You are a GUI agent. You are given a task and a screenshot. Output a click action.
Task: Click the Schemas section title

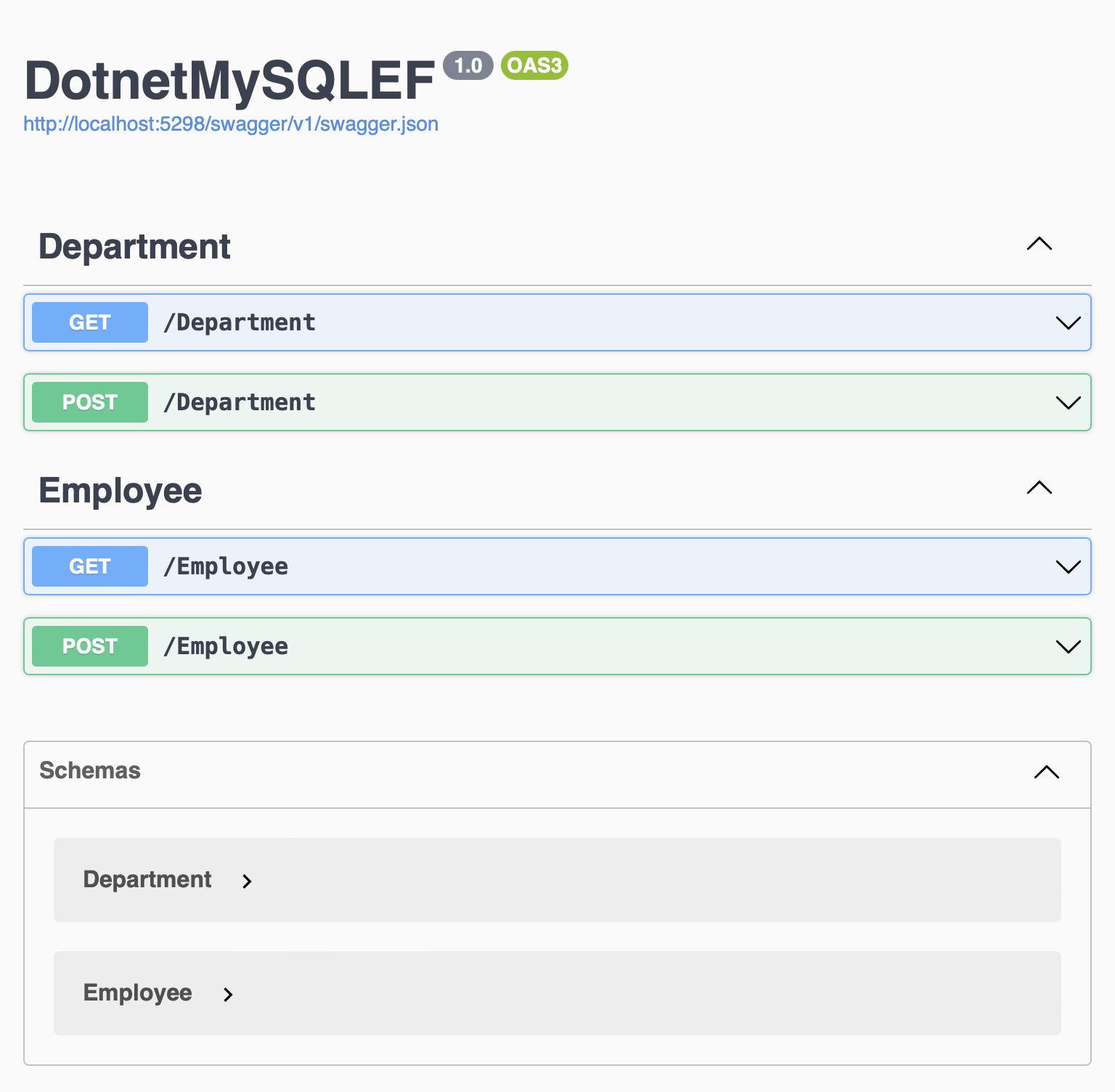tap(90, 770)
